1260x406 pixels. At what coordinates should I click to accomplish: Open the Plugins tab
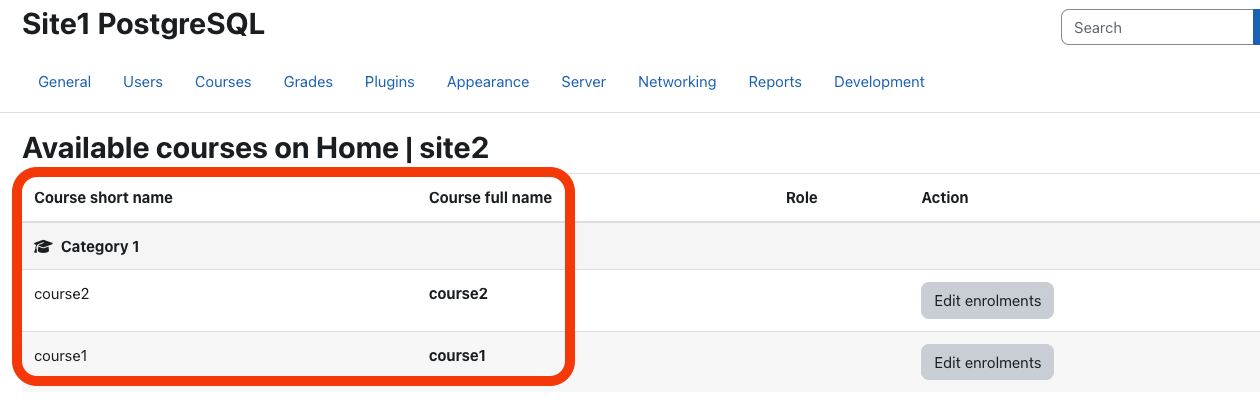pos(390,82)
